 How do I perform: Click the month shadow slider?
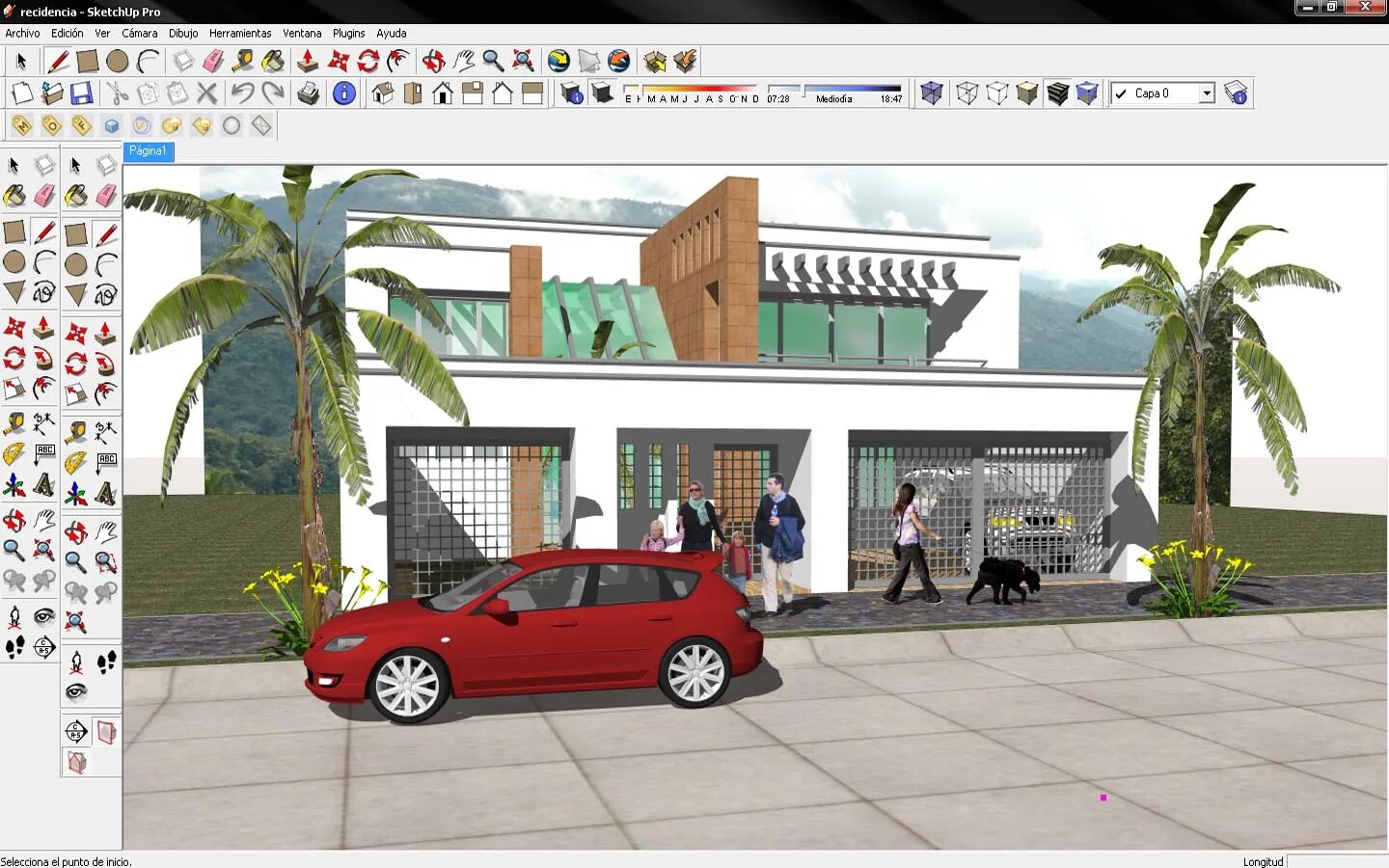coord(691,89)
